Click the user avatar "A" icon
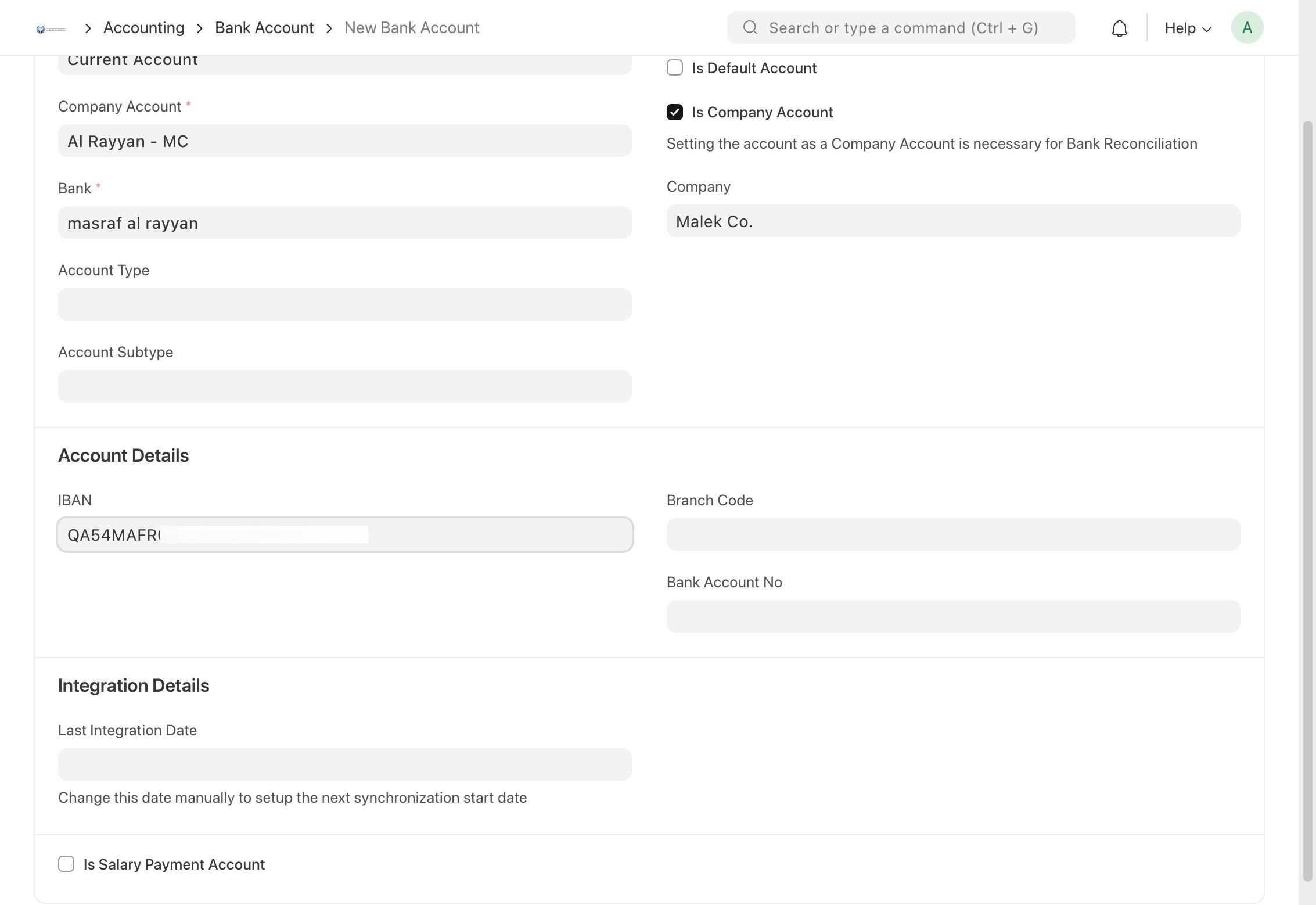 coord(1247,27)
